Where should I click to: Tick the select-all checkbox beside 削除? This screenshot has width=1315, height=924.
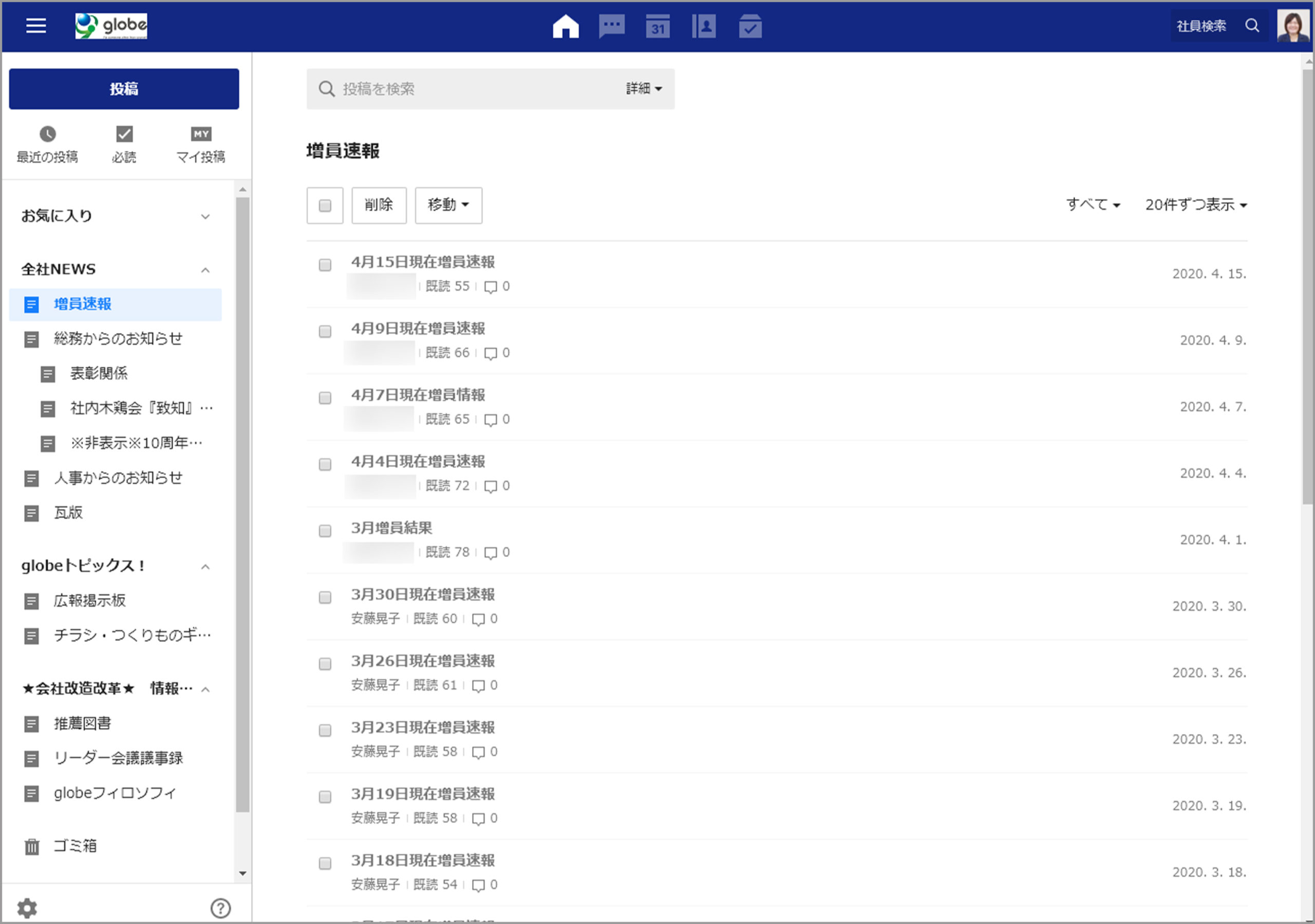tap(325, 205)
